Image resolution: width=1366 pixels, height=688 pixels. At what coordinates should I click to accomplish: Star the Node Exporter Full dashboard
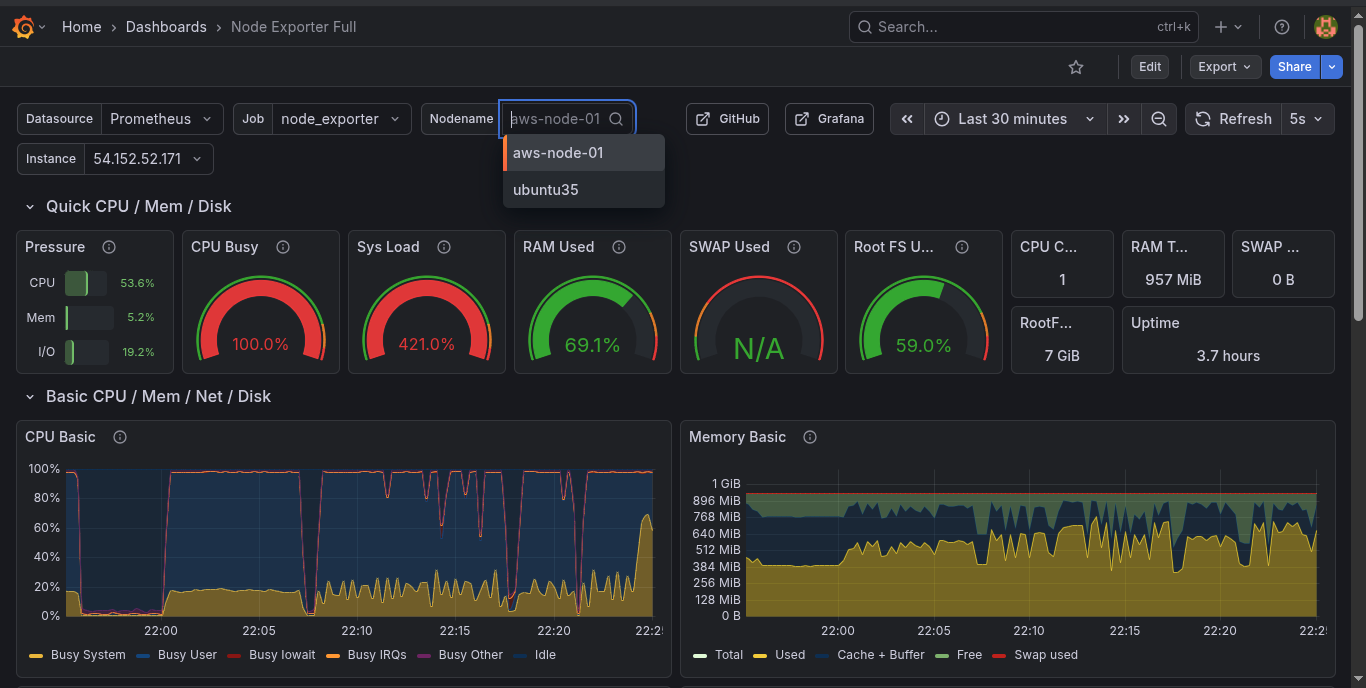(1076, 67)
